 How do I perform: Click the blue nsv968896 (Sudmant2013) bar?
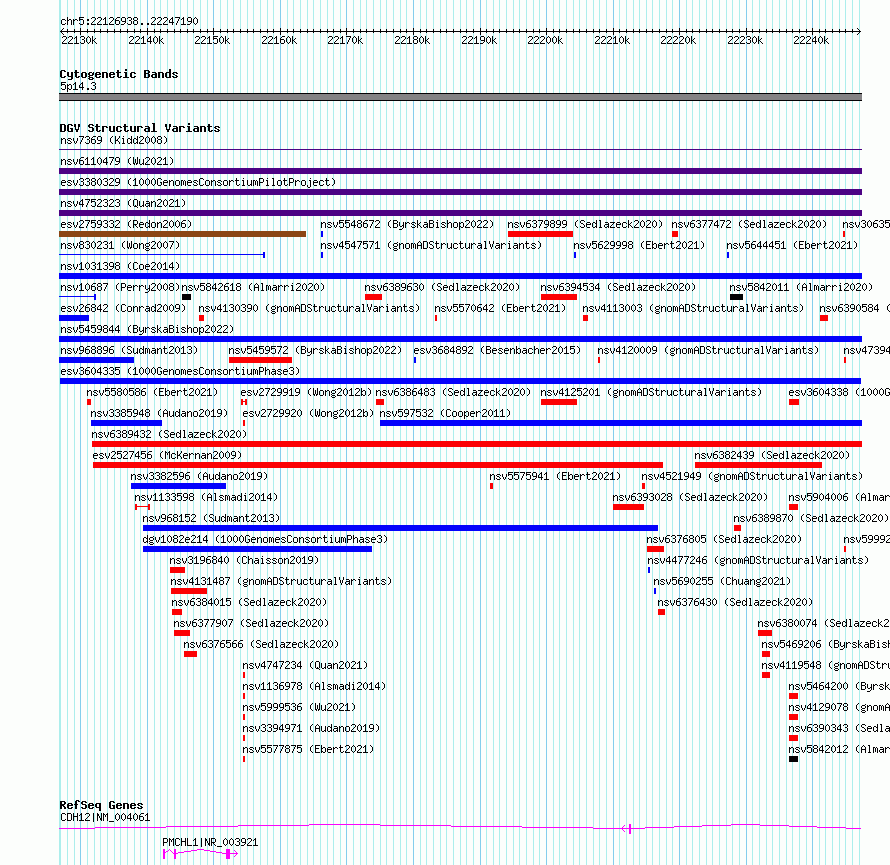point(96,360)
